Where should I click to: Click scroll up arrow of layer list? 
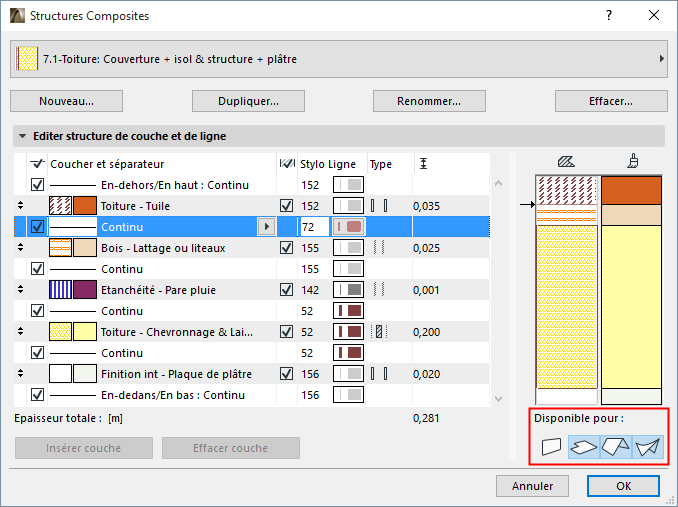(x=499, y=184)
